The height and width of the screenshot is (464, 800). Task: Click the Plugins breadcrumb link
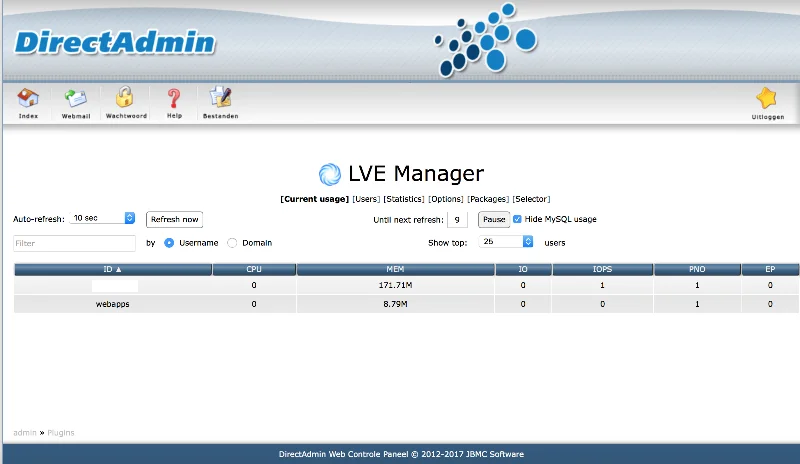(61, 433)
